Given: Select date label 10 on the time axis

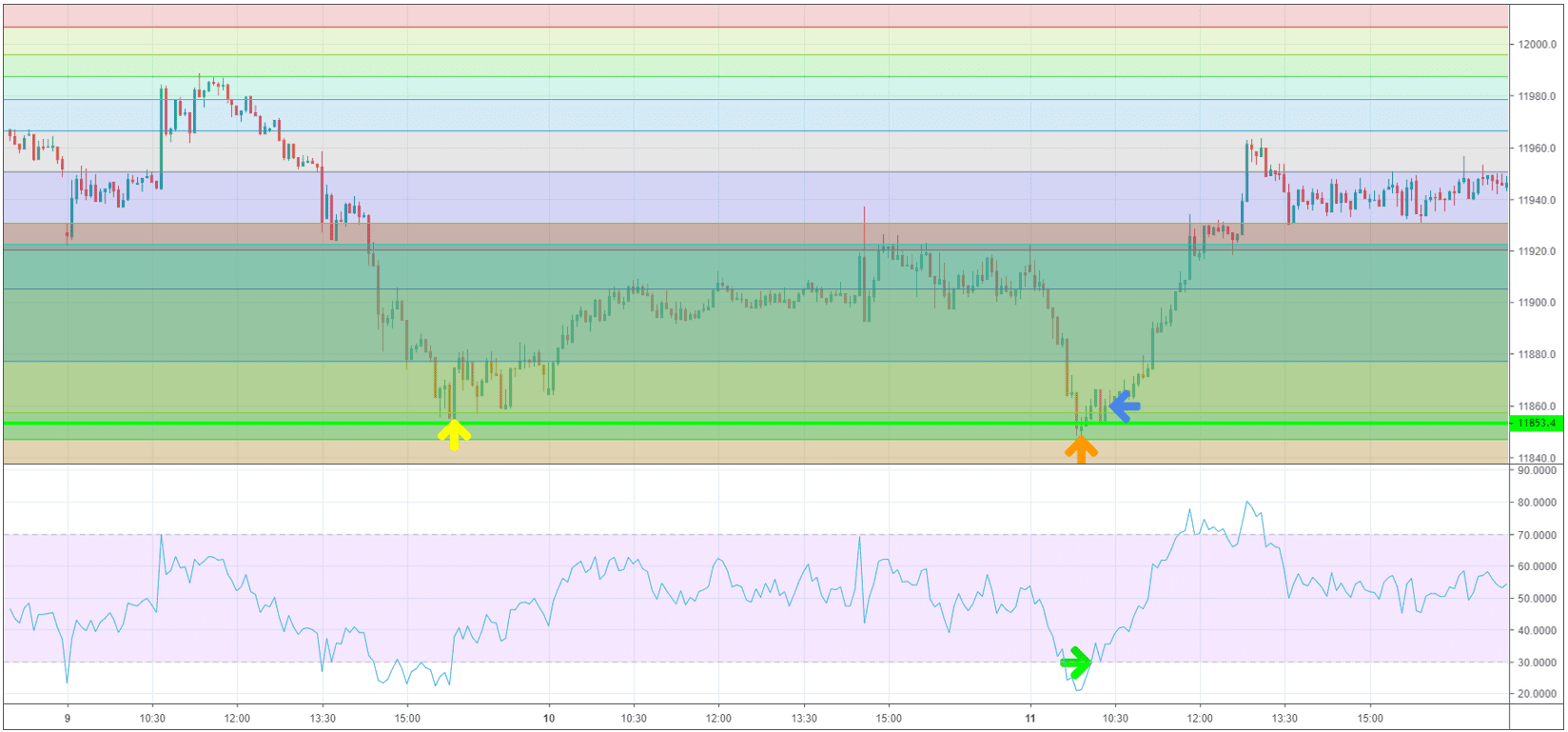Looking at the screenshot, I should coord(549,719).
